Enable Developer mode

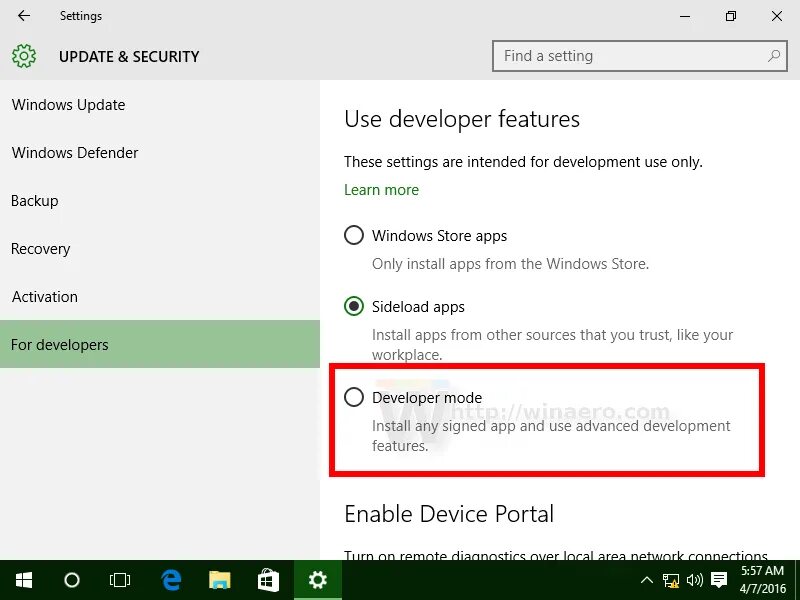click(354, 397)
